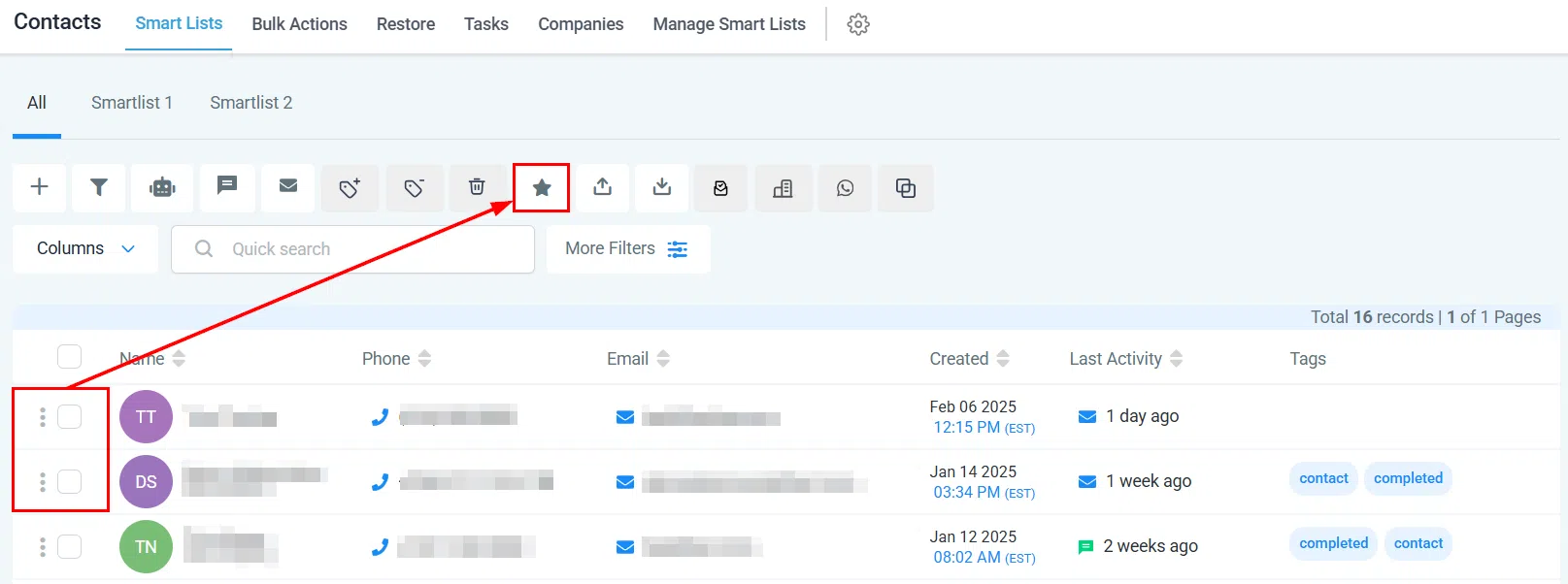Click the completed tag on DS row
This screenshot has width=1568, height=584.
[x=1408, y=478]
